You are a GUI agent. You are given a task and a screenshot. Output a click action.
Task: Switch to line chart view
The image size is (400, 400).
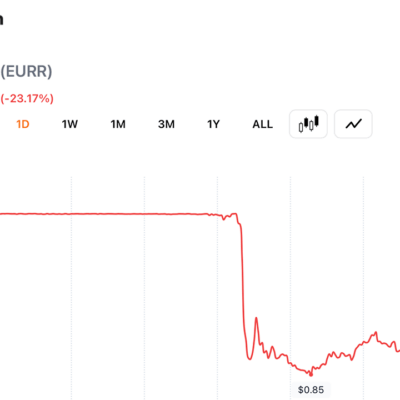coord(353,124)
